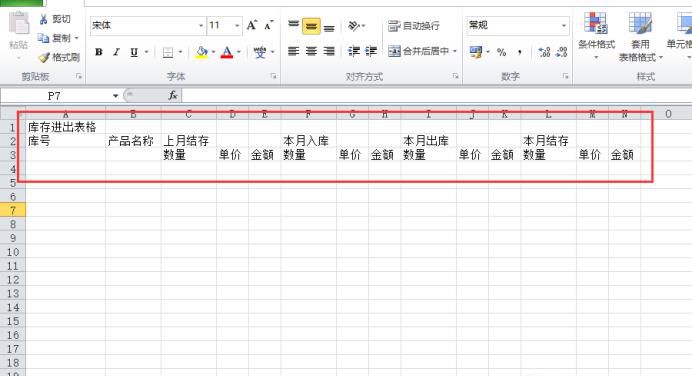Set bottom vertical alignment

(329, 27)
